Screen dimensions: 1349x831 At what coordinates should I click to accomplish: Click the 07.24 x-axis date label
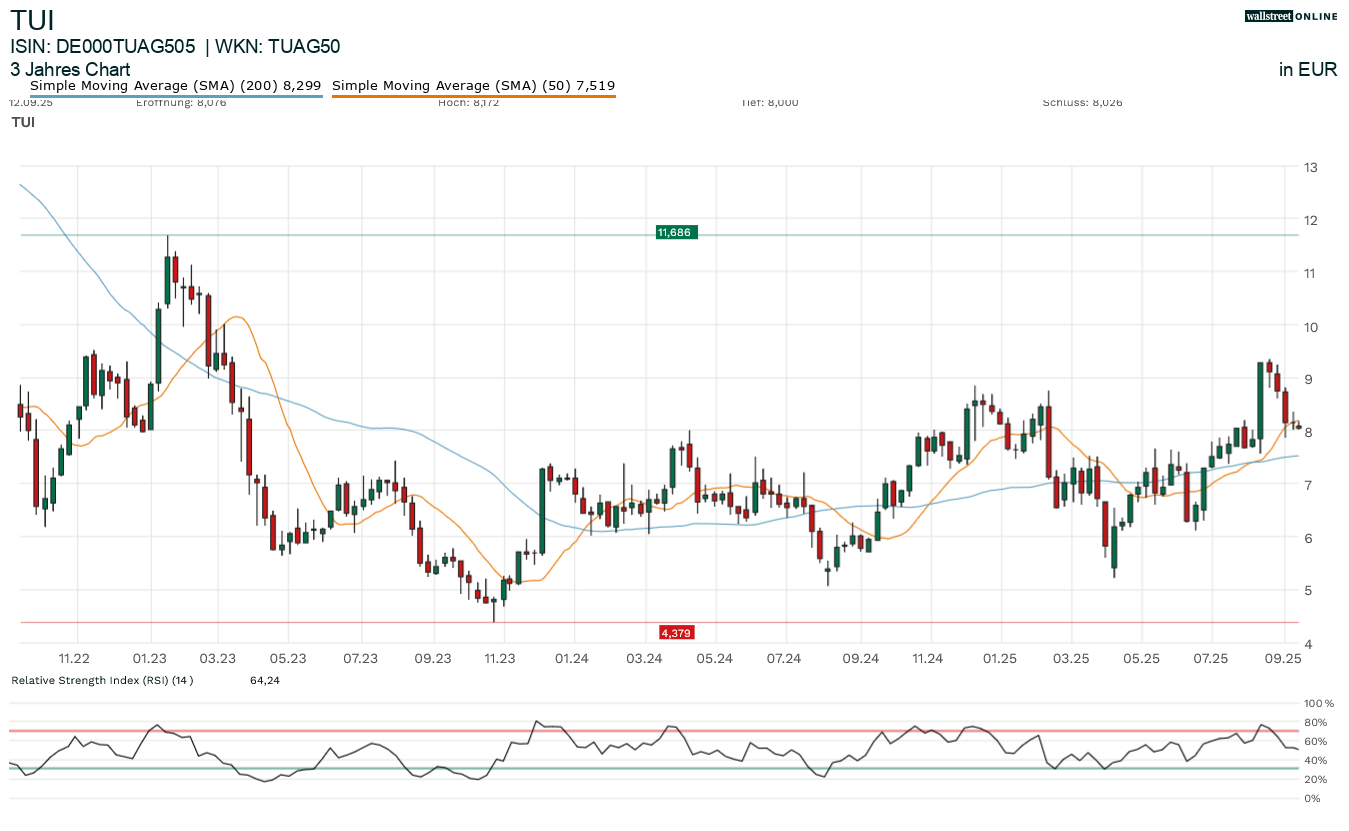tap(784, 658)
